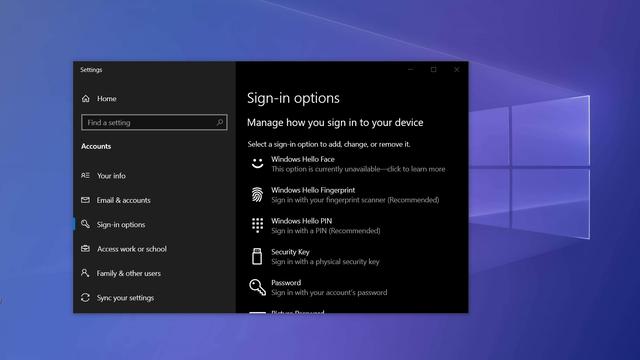640x360 pixels.
Task: Click the magnifier icon in search box
Action: tap(220, 122)
